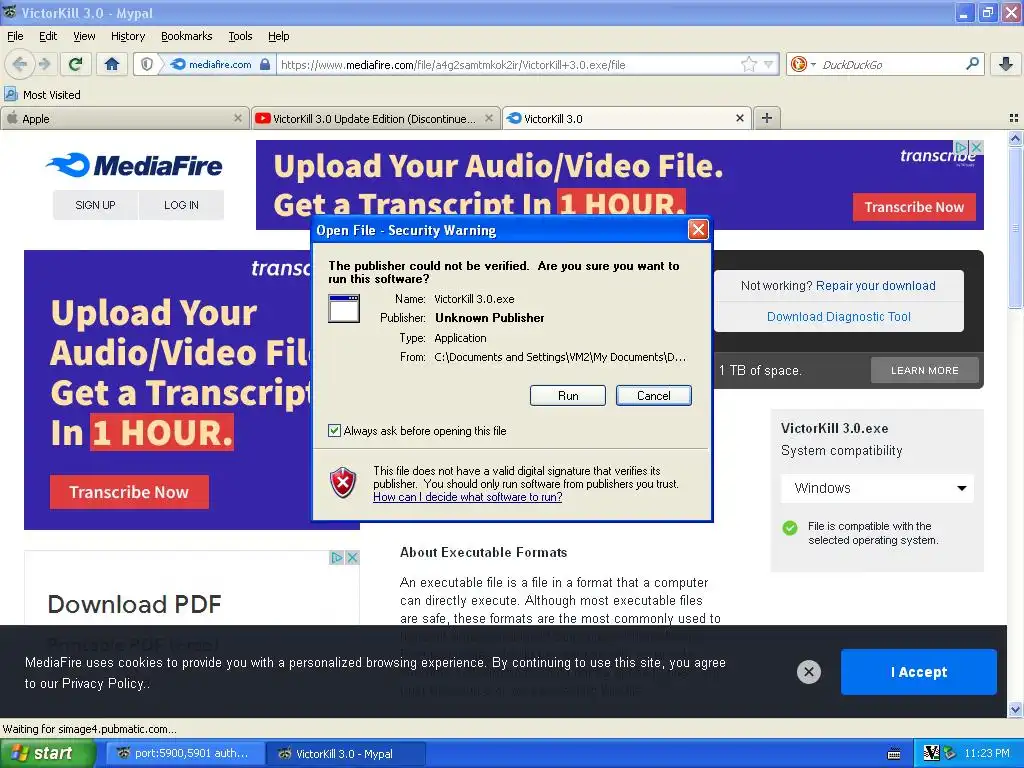The image size is (1024, 768).
Task: Close the active VictorKill 3.0 tab
Action: [x=739, y=118]
